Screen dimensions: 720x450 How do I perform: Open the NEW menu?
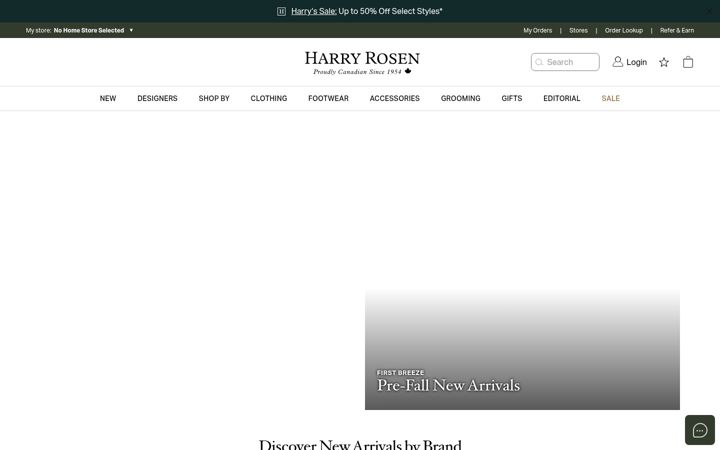click(x=108, y=98)
